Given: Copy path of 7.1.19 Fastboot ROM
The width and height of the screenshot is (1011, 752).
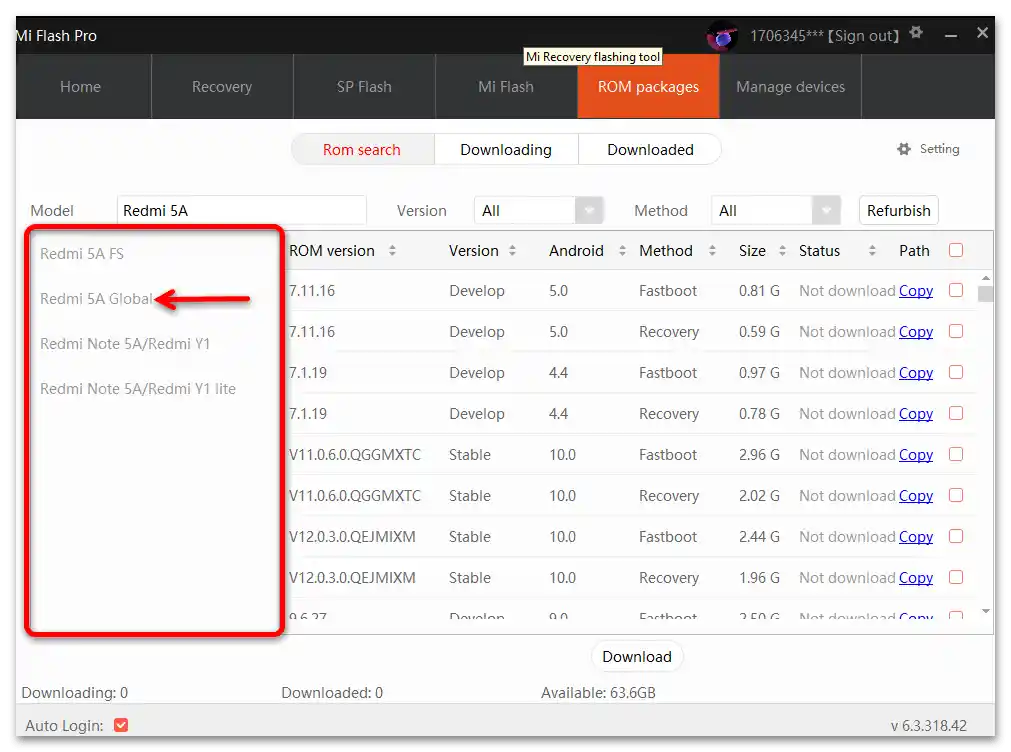Looking at the screenshot, I should pos(916,373).
